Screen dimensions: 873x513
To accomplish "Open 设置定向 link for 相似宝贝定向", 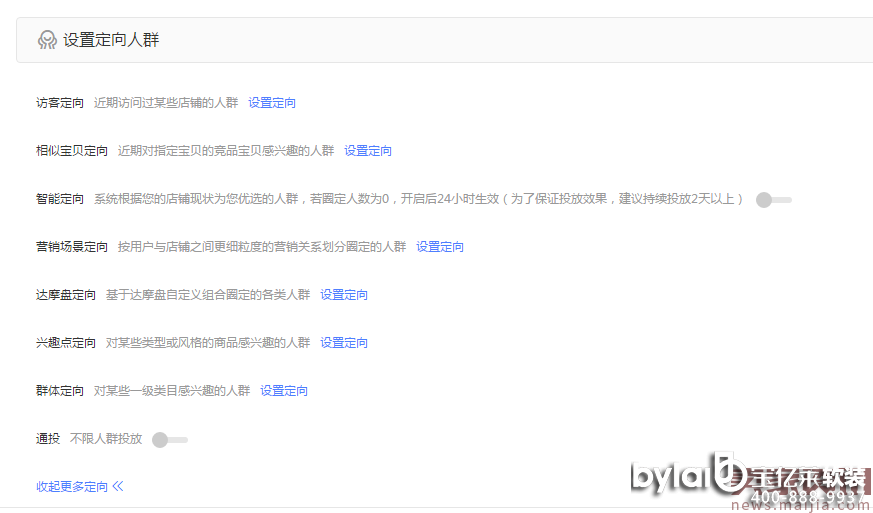I will [x=367, y=150].
